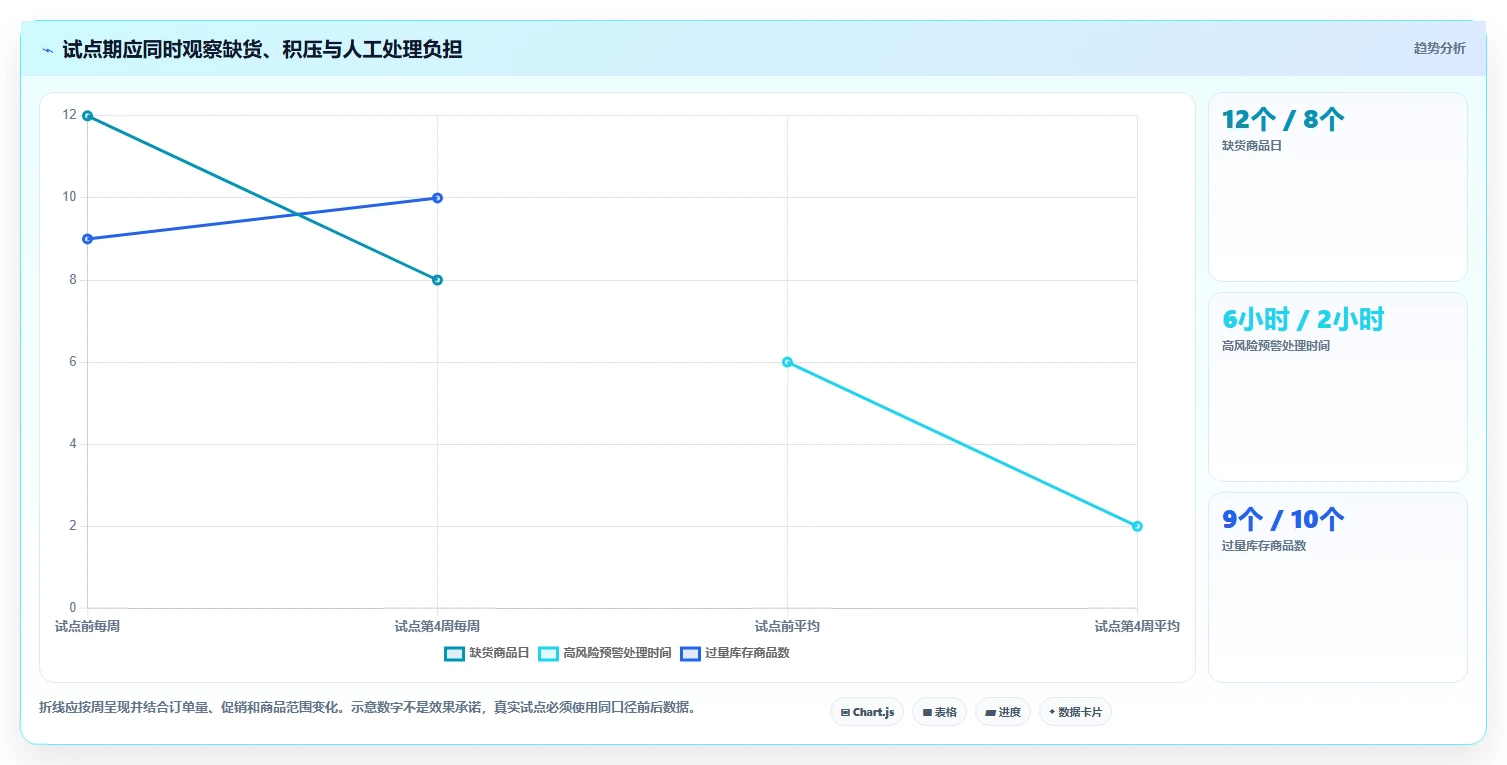Image resolution: width=1507 pixels, height=765 pixels.
Task: Click the 表格 tag
Action: tap(939, 712)
